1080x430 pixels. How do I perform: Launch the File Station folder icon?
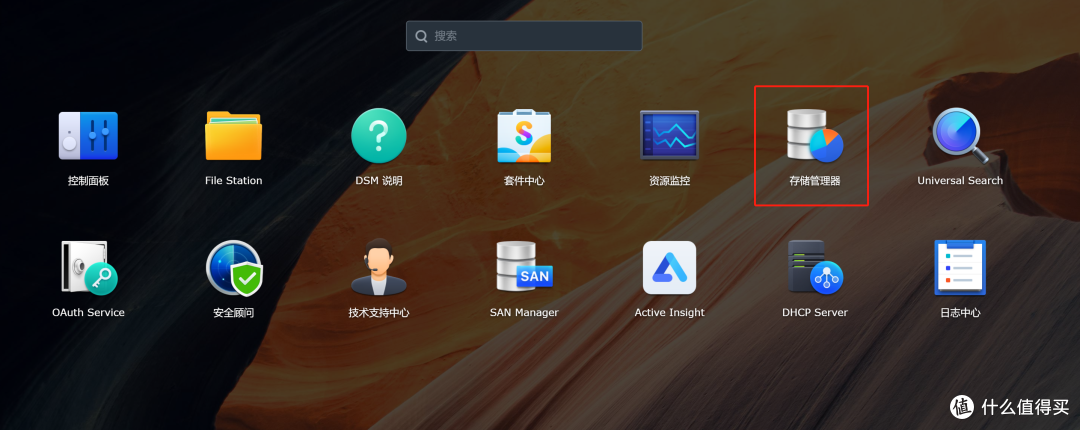click(x=233, y=136)
